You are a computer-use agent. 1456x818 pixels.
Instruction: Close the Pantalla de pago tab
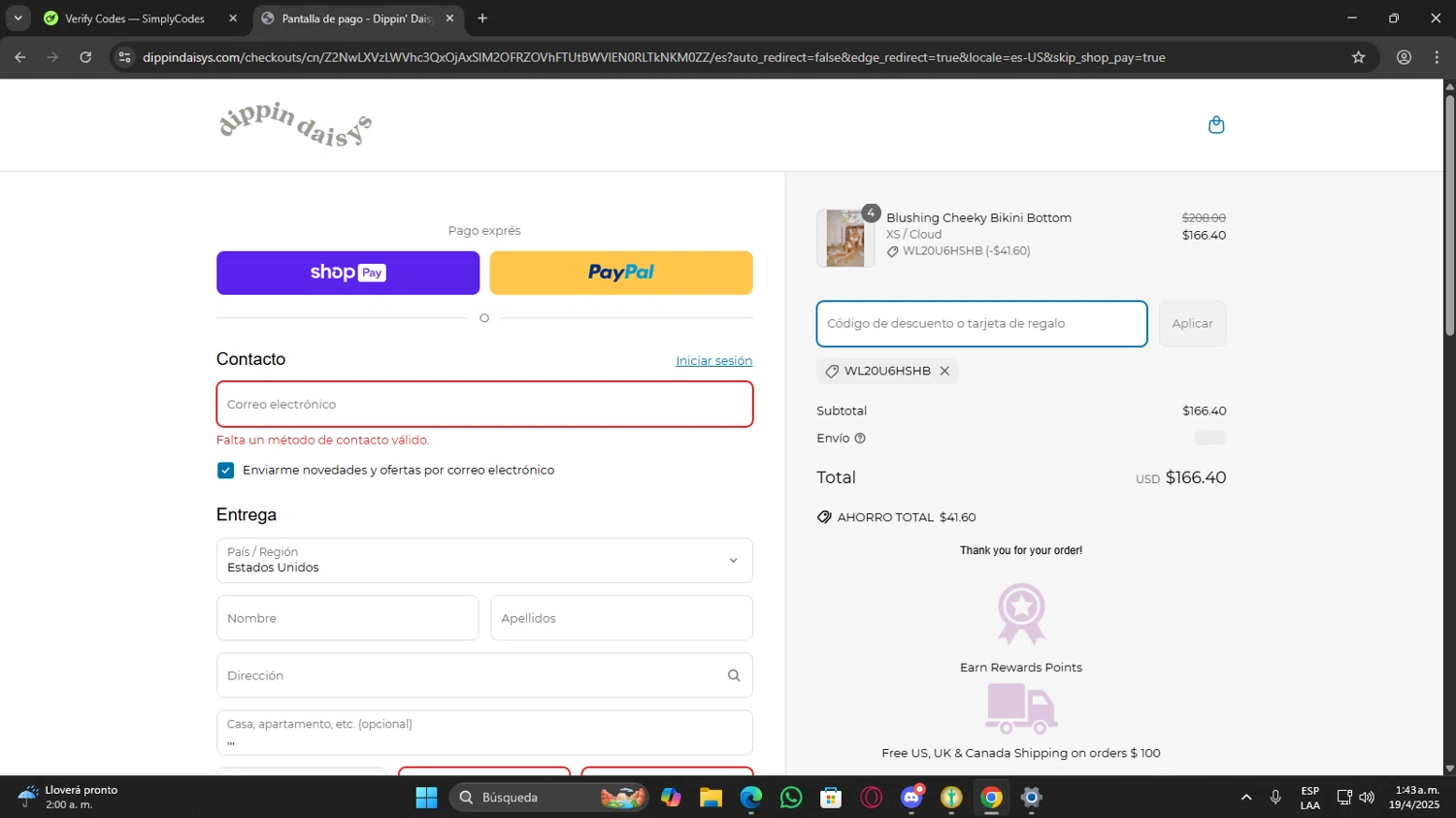[449, 18]
